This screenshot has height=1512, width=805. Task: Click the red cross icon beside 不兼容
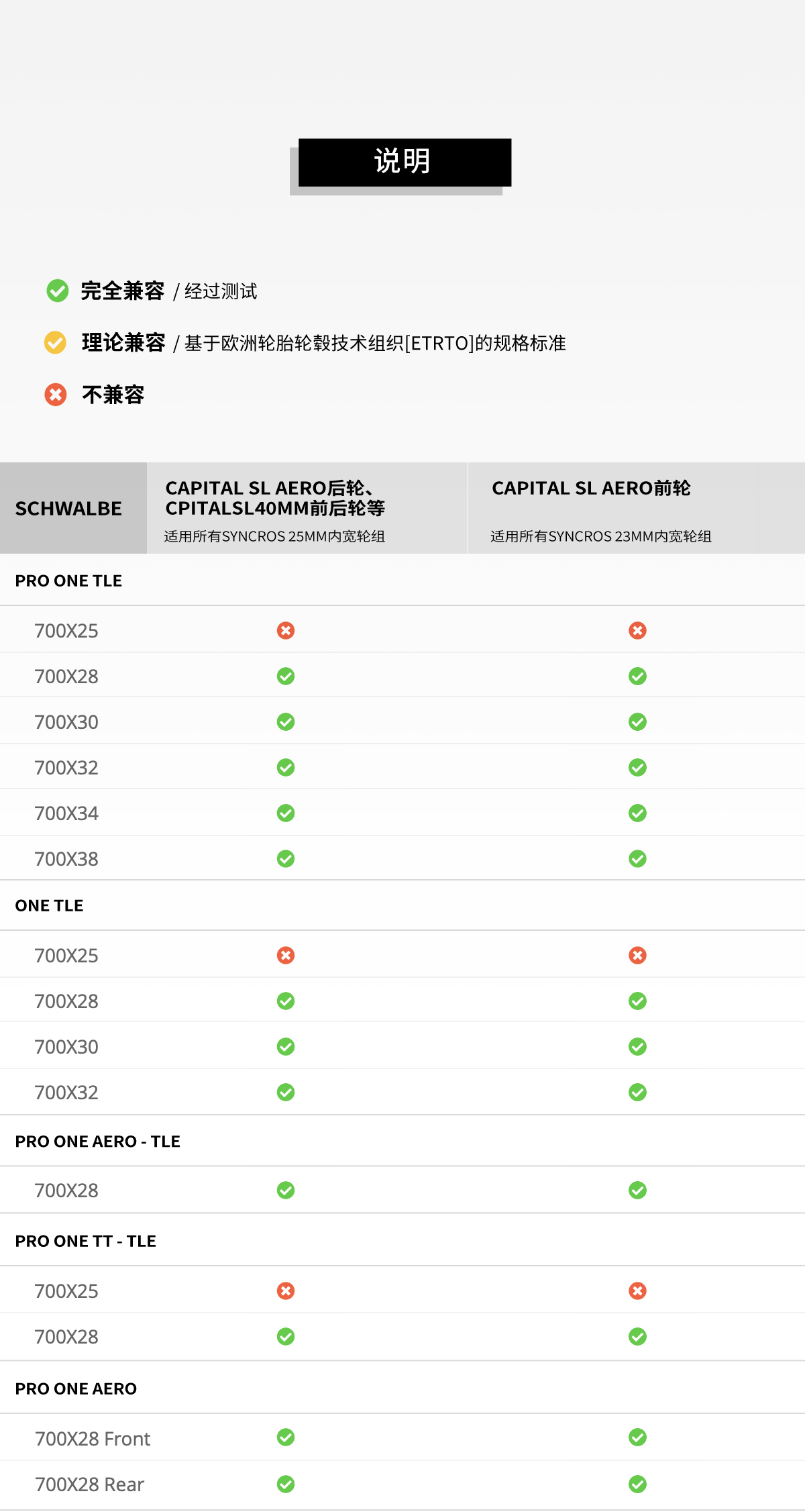click(x=56, y=395)
